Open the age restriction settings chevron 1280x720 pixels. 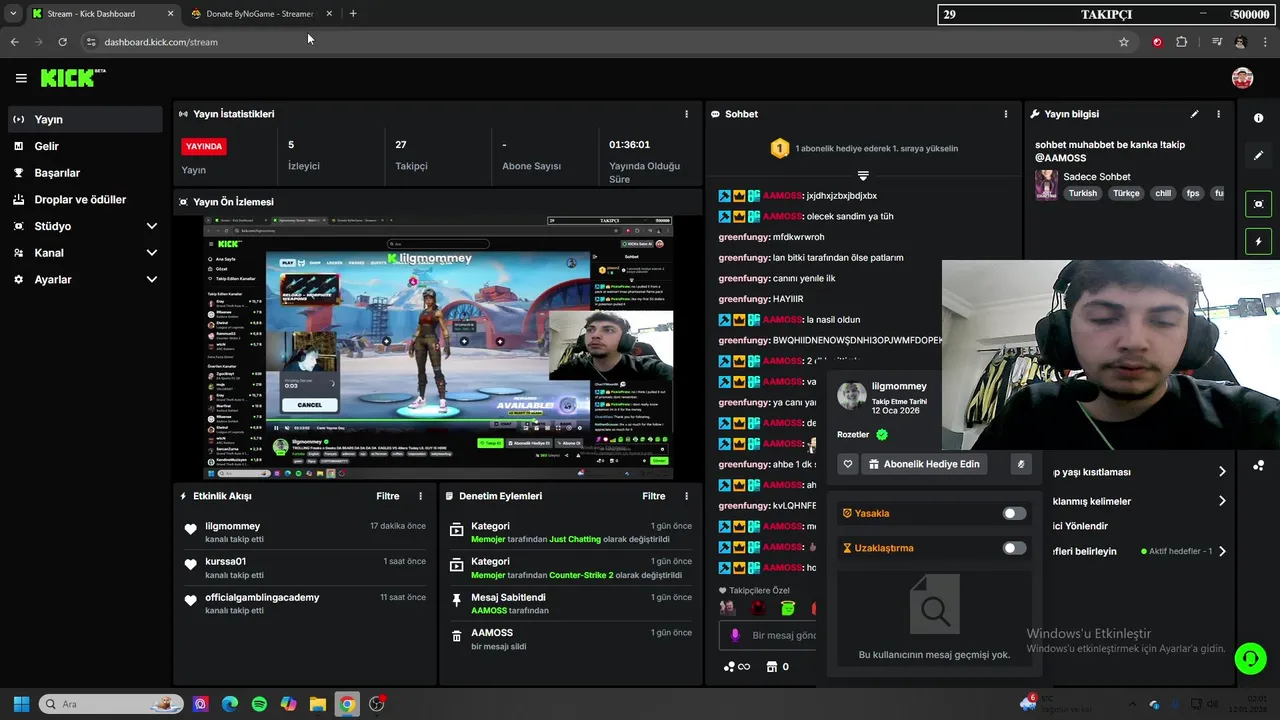[x=1222, y=471]
